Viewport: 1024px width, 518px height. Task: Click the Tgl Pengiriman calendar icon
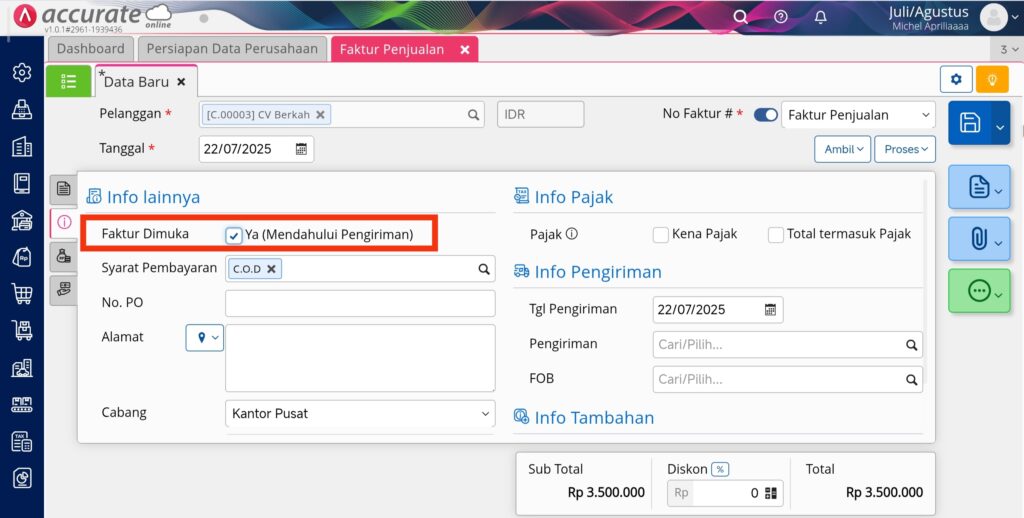pyautogui.click(x=771, y=310)
